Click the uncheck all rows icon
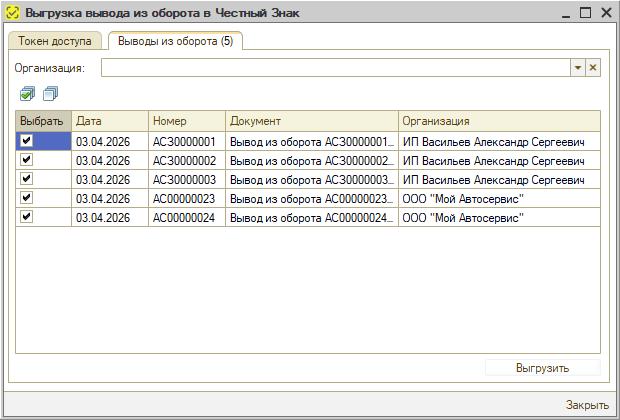 [50, 93]
